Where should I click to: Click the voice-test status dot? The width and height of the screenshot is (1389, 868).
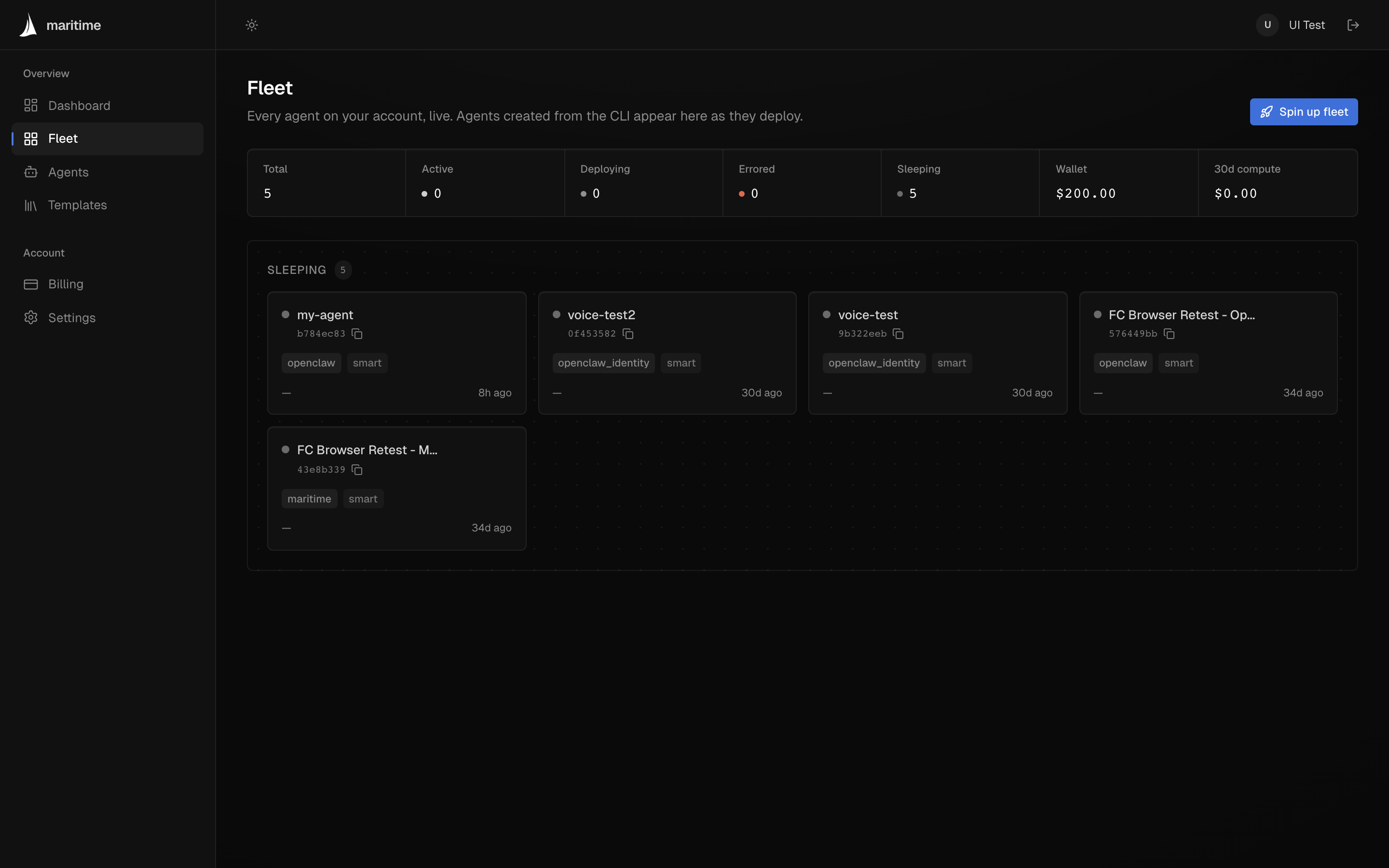pyautogui.click(x=827, y=314)
